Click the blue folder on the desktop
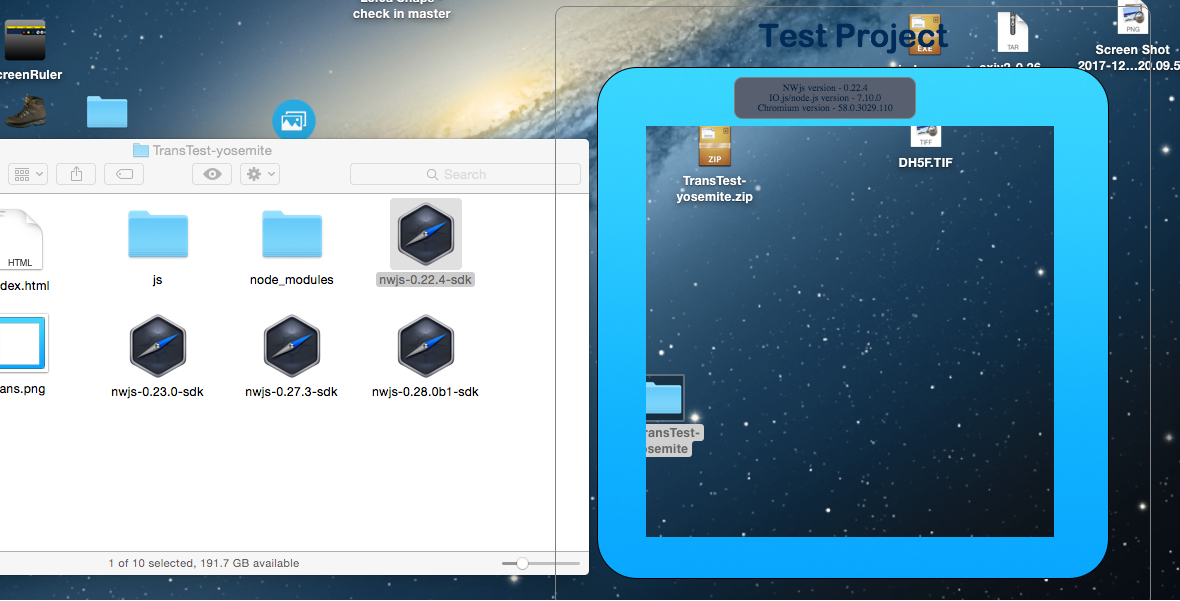The height and width of the screenshot is (601, 1180). point(107,111)
